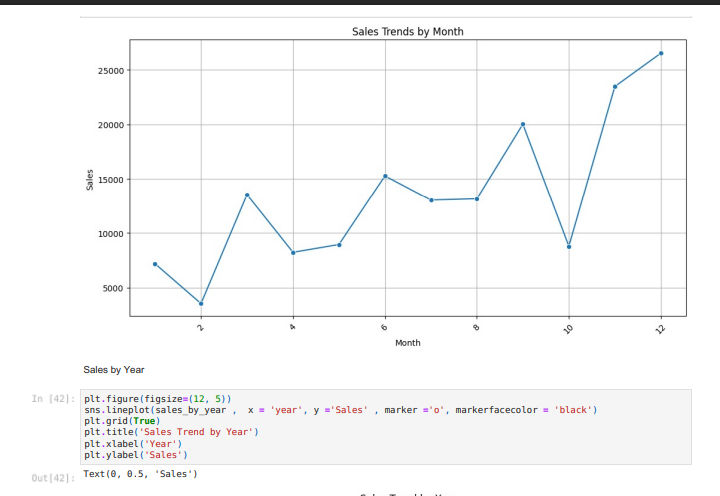The height and width of the screenshot is (496, 720).
Task: Click the x-axis tick label 6
Action: pyautogui.click(x=384, y=327)
